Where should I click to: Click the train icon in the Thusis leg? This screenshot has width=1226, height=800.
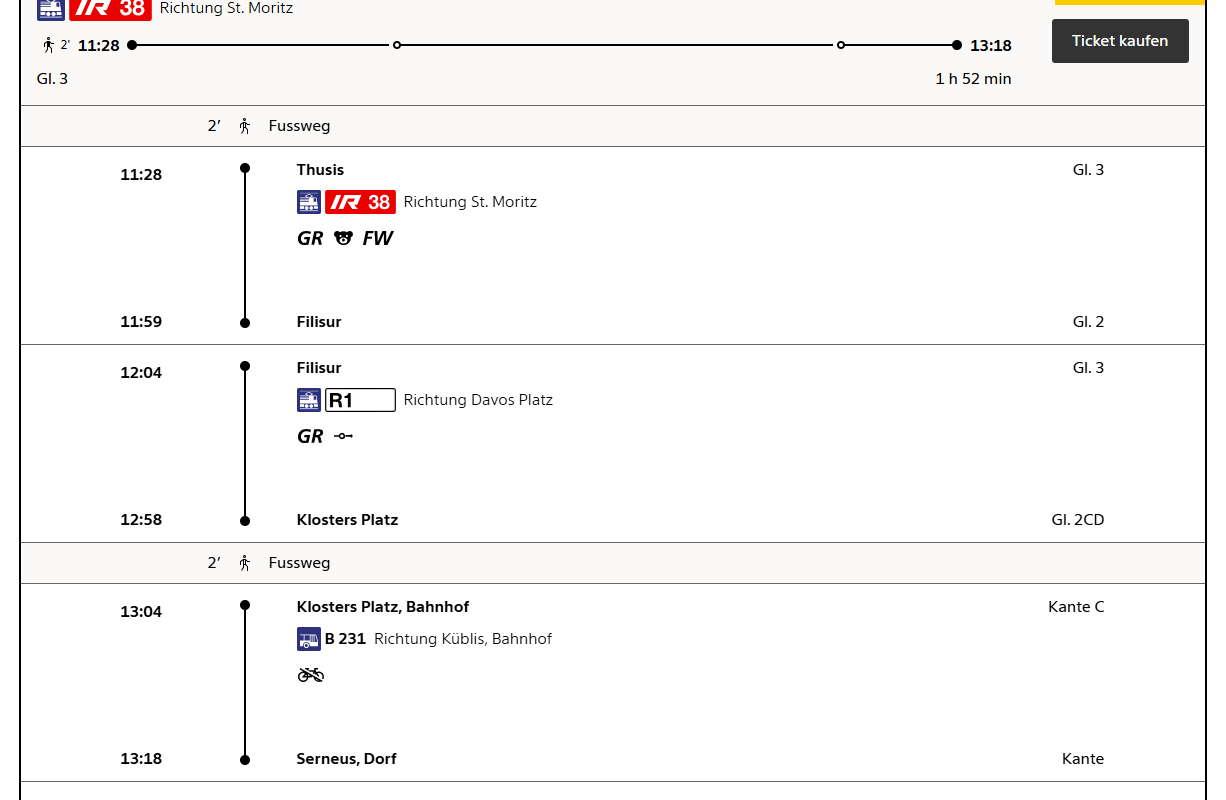(x=309, y=202)
